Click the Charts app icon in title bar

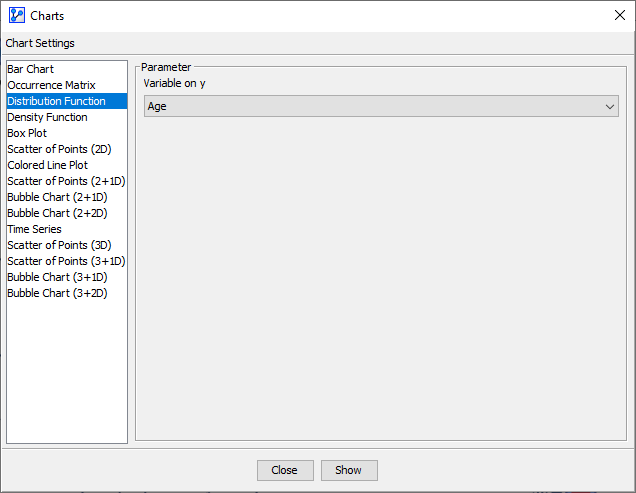point(16,15)
